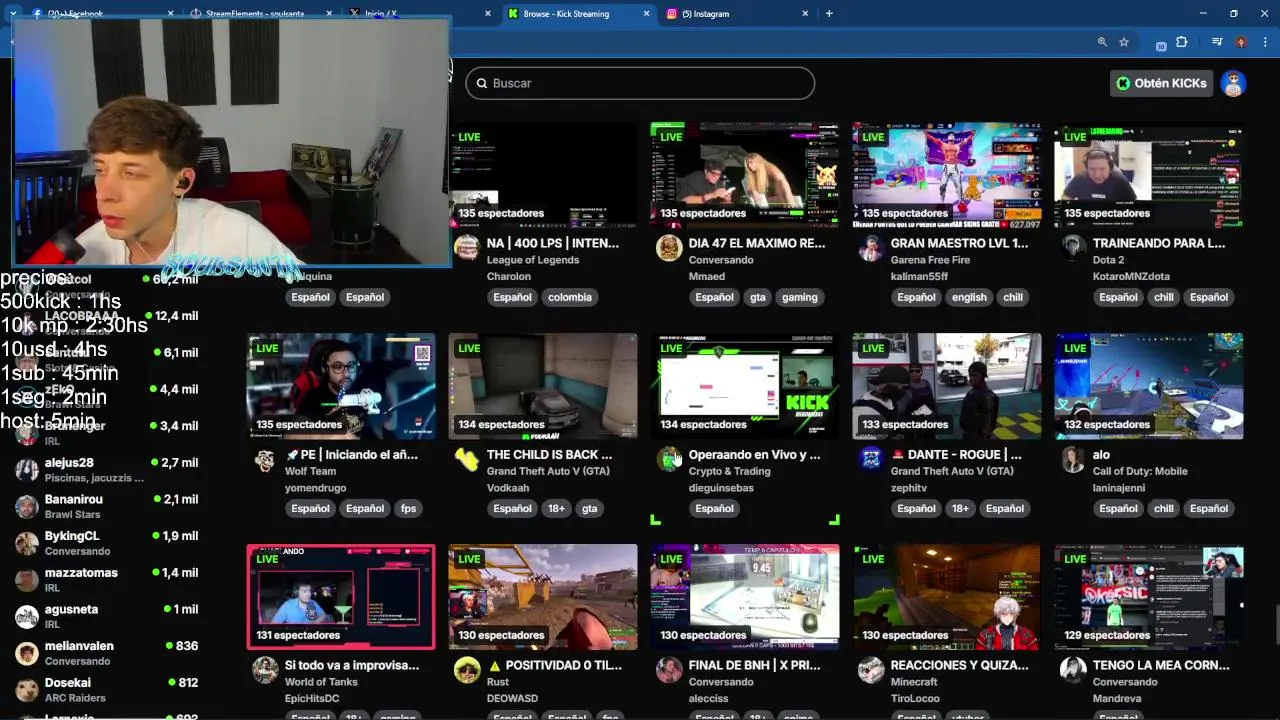1280x720 pixels.
Task: Click Bananirou avatar in the sidebar
Action: [27, 506]
